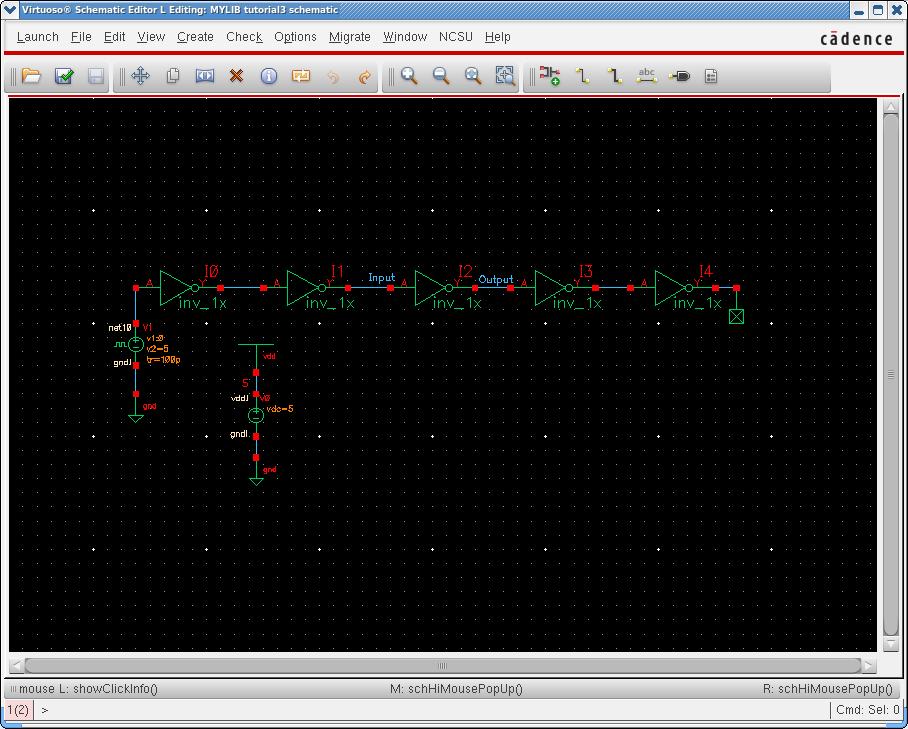Open the window menu arrow in title bar
Viewport: 908px width, 729px height.
[x=10, y=10]
